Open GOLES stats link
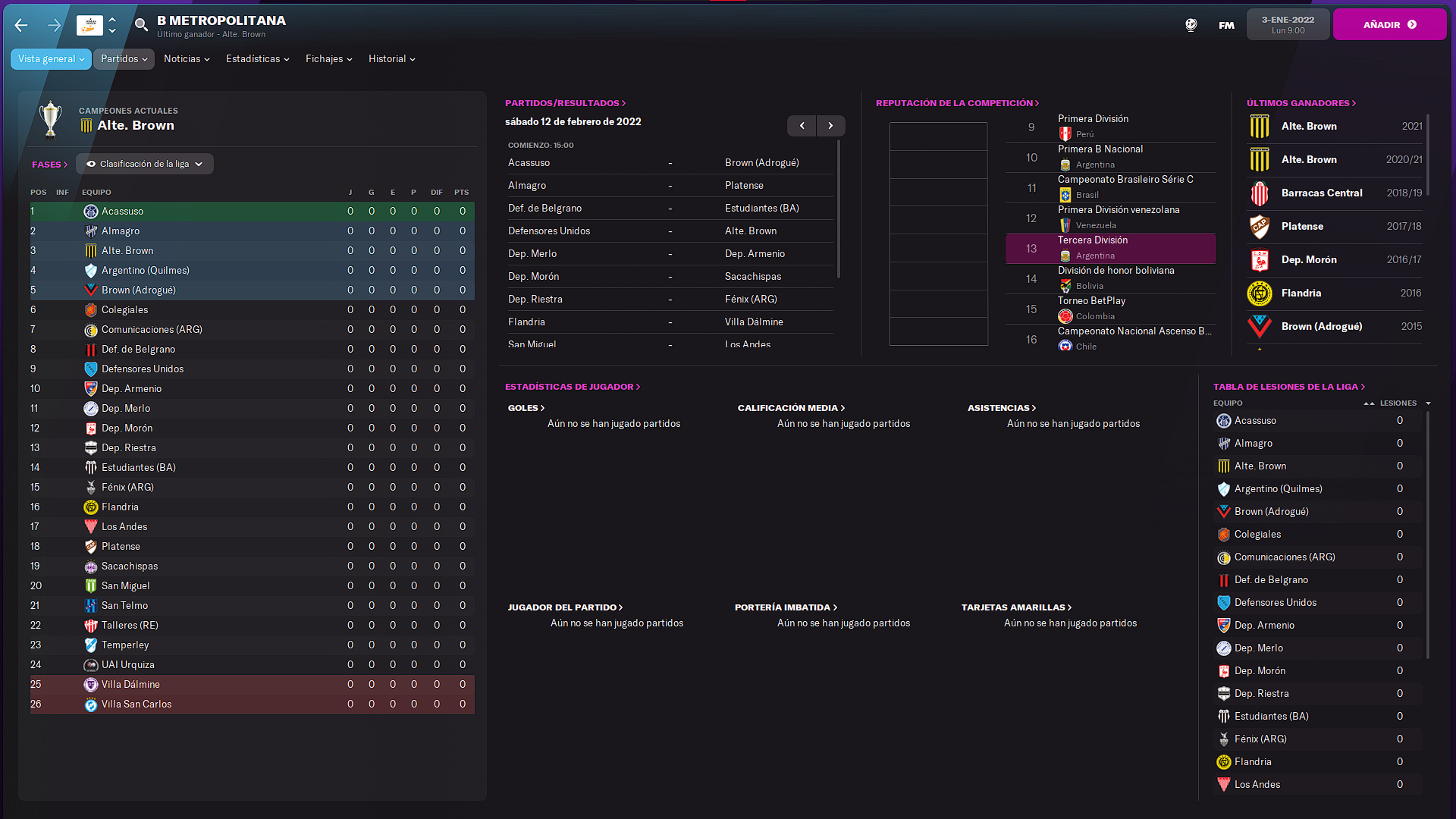This screenshot has width=1456, height=819. pyautogui.click(x=526, y=408)
